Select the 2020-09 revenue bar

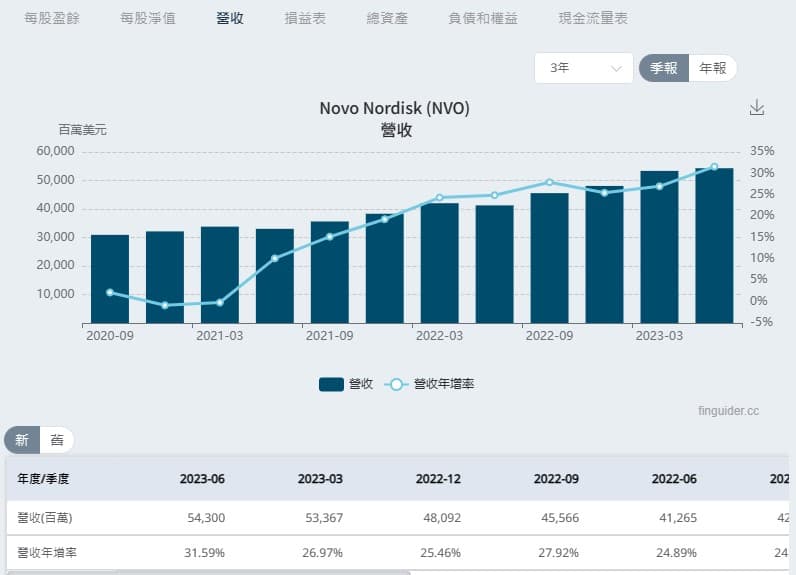110,279
